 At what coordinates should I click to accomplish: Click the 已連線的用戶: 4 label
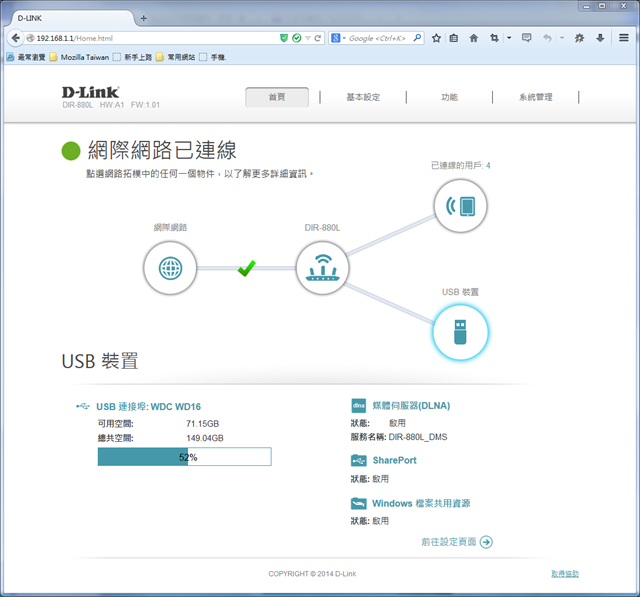(460, 165)
